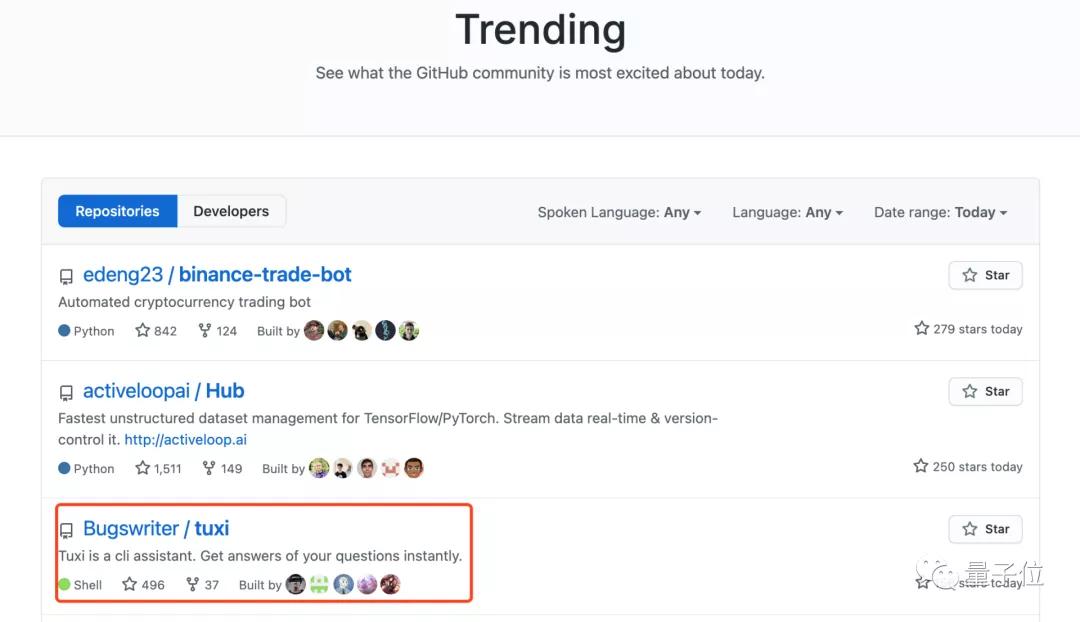Open fork list of Hub showing 149
1080x622 pixels.
[222, 468]
